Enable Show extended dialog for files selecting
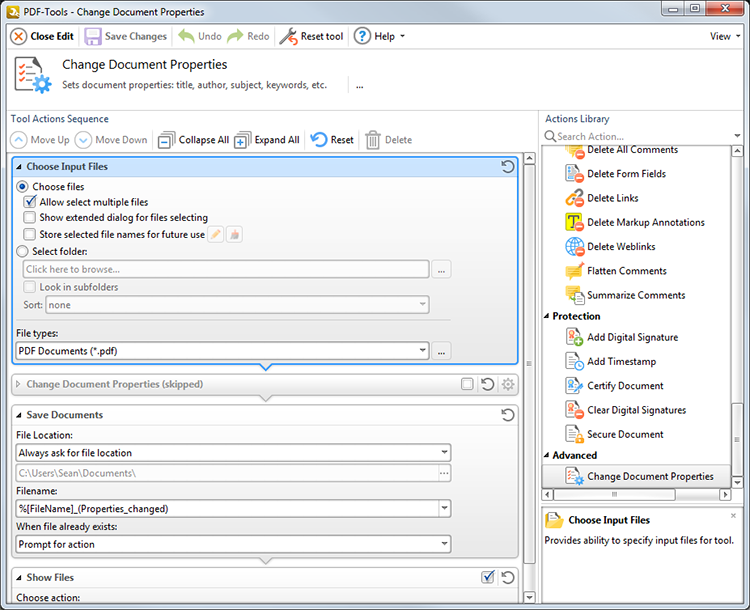Screen dimensions: 750x610 click(30, 218)
